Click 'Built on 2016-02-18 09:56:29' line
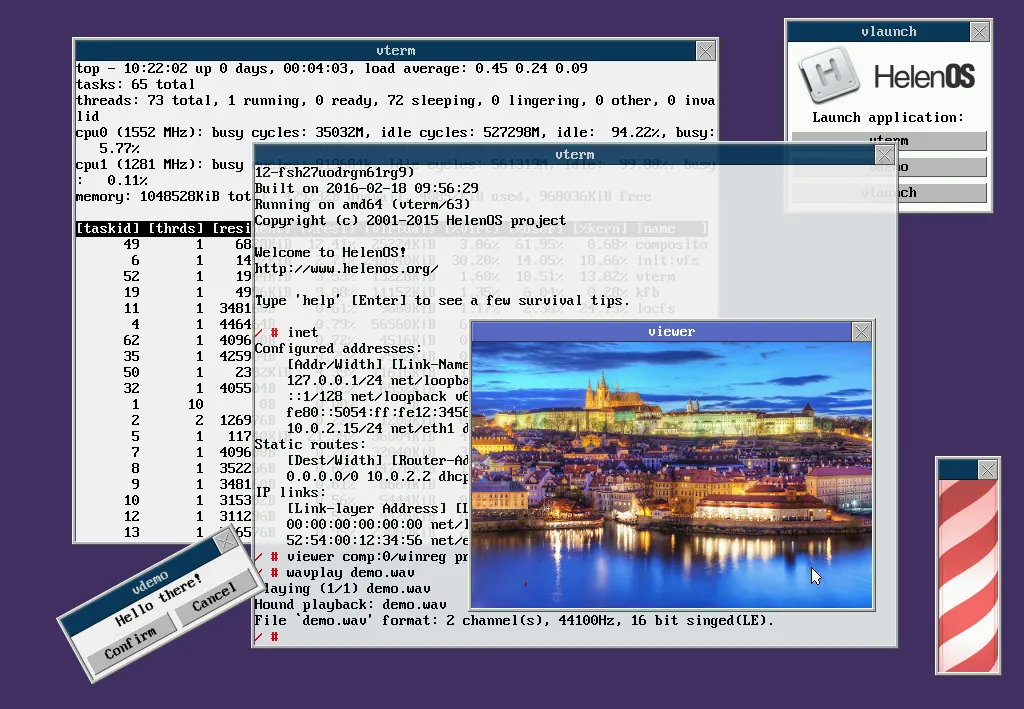 pos(366,188)
